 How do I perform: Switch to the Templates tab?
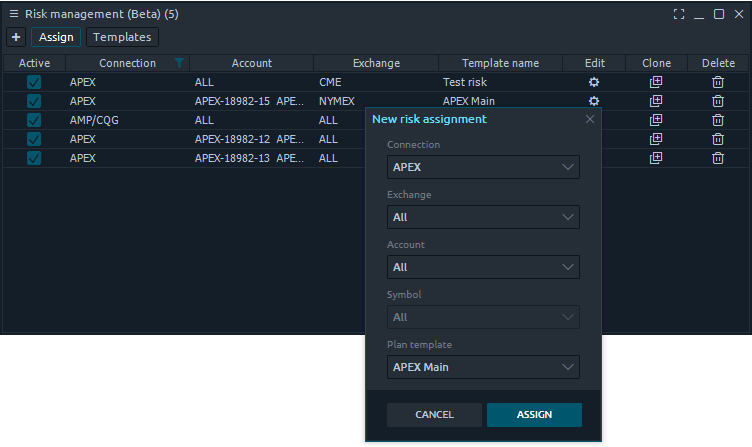(x=122, y=37)
